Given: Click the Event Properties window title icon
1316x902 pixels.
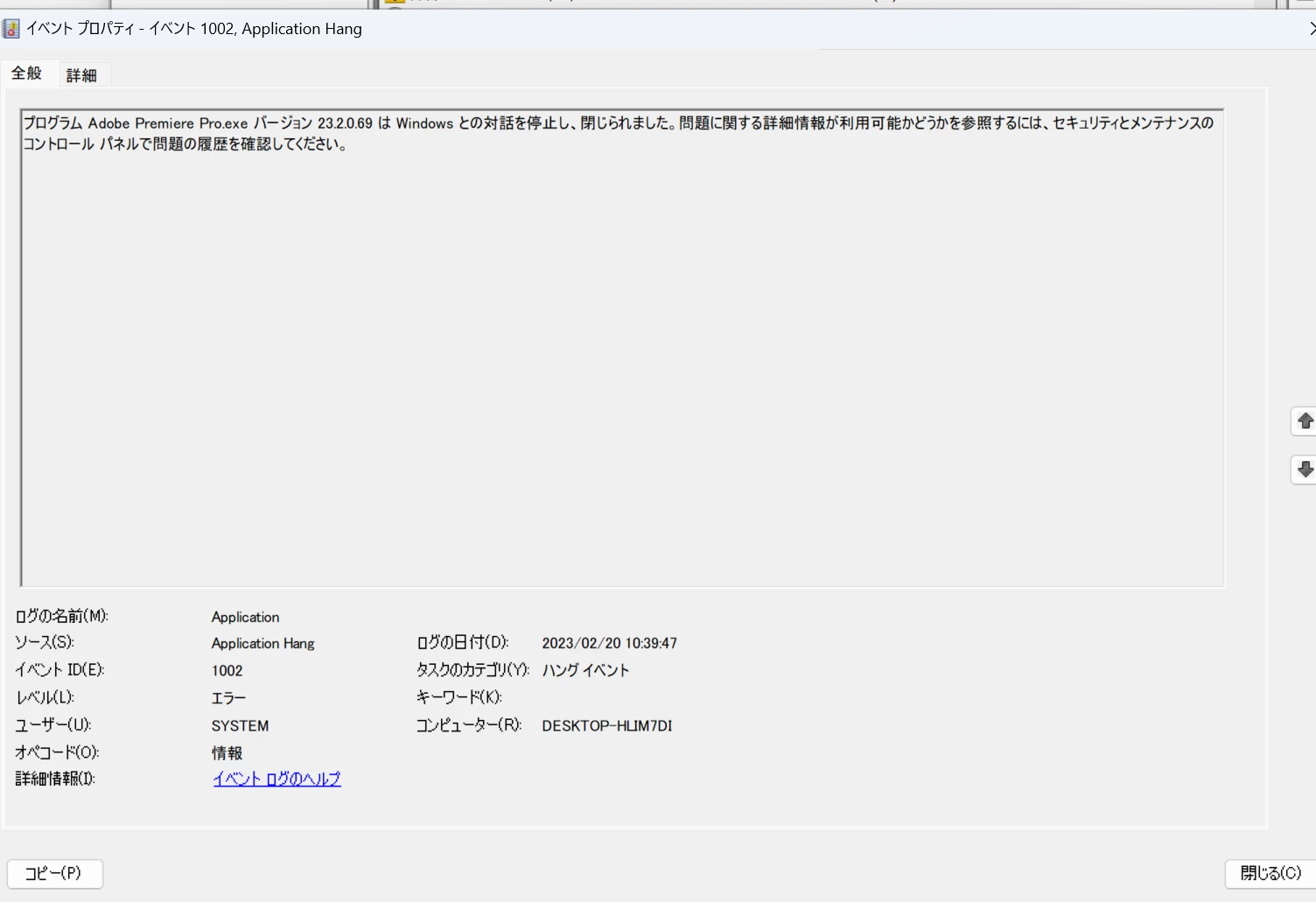Looking at the screenshot, I should [x=10, y=29].
